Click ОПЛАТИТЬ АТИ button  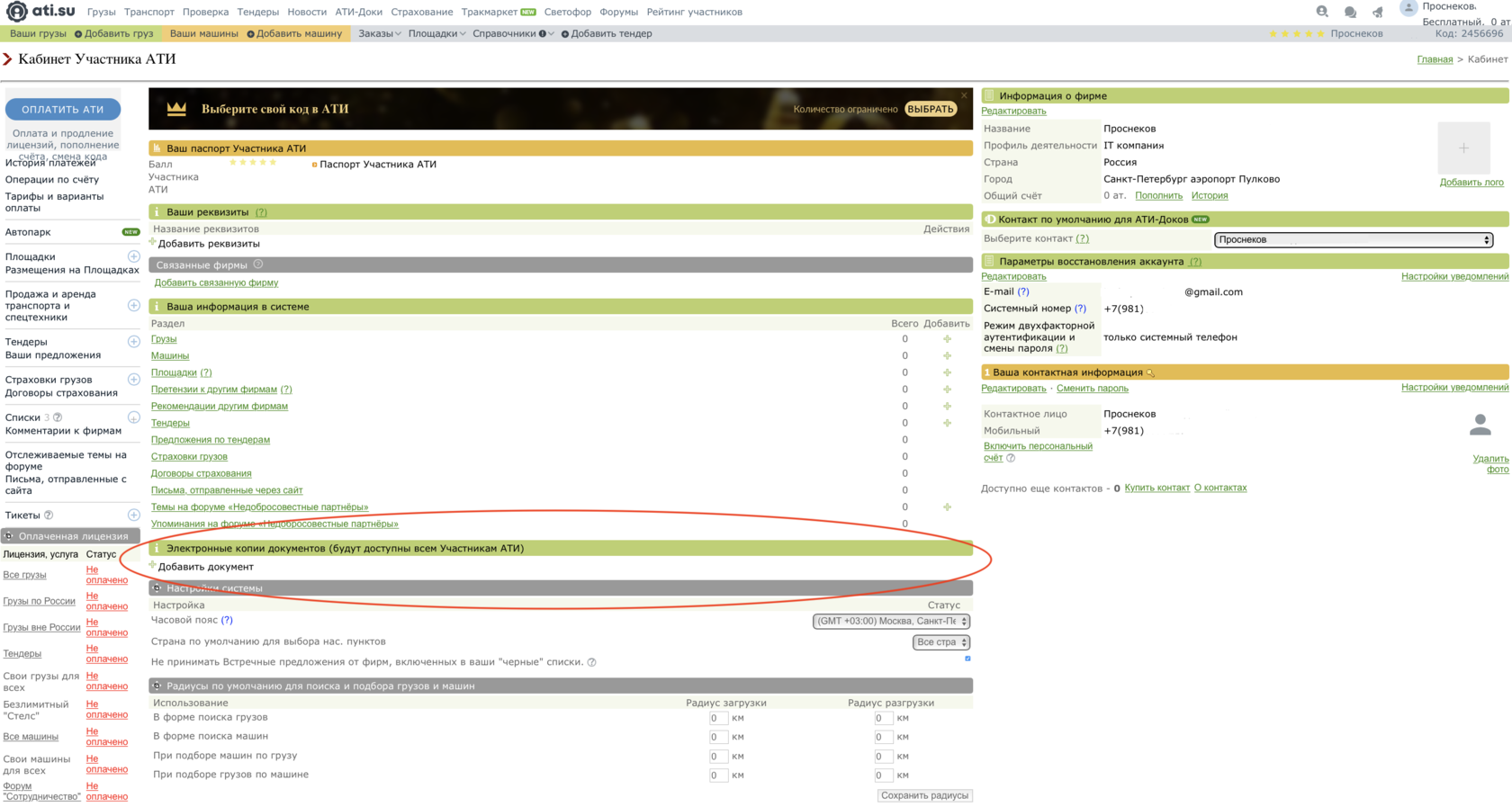(63, 109)
